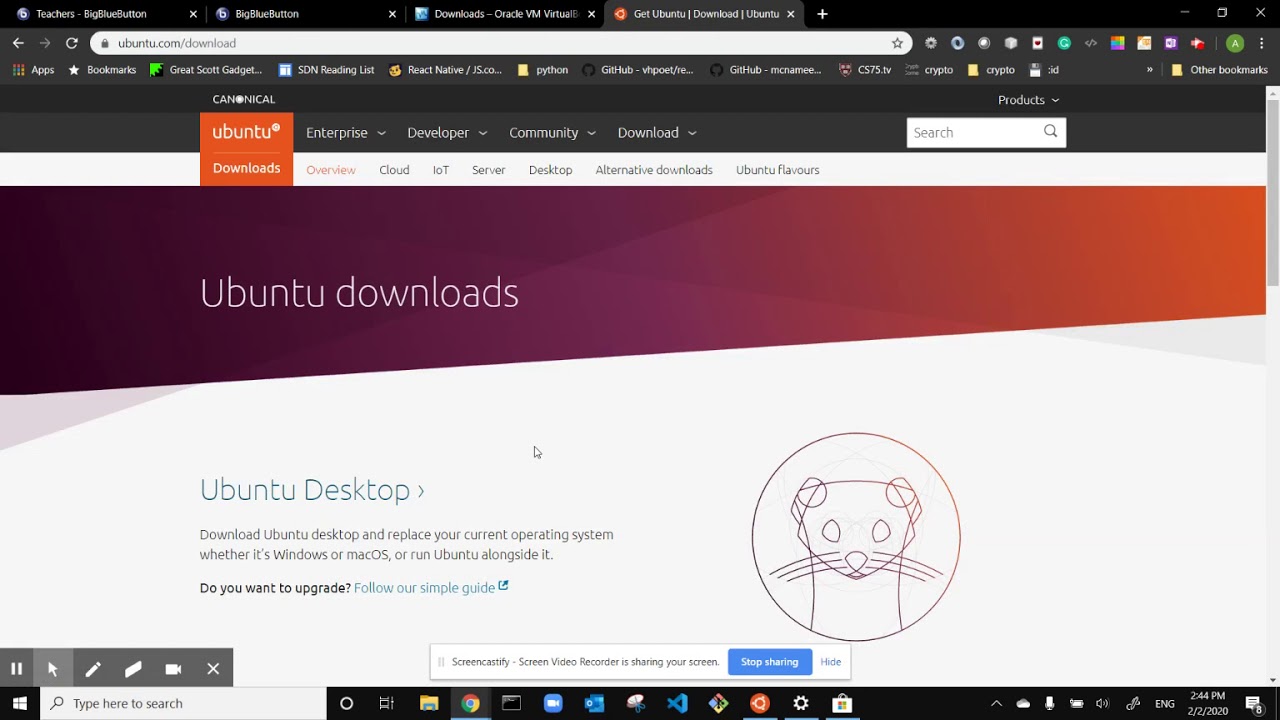
Task: Show hidden system tray icons
Action: click(x=996, y=703)
